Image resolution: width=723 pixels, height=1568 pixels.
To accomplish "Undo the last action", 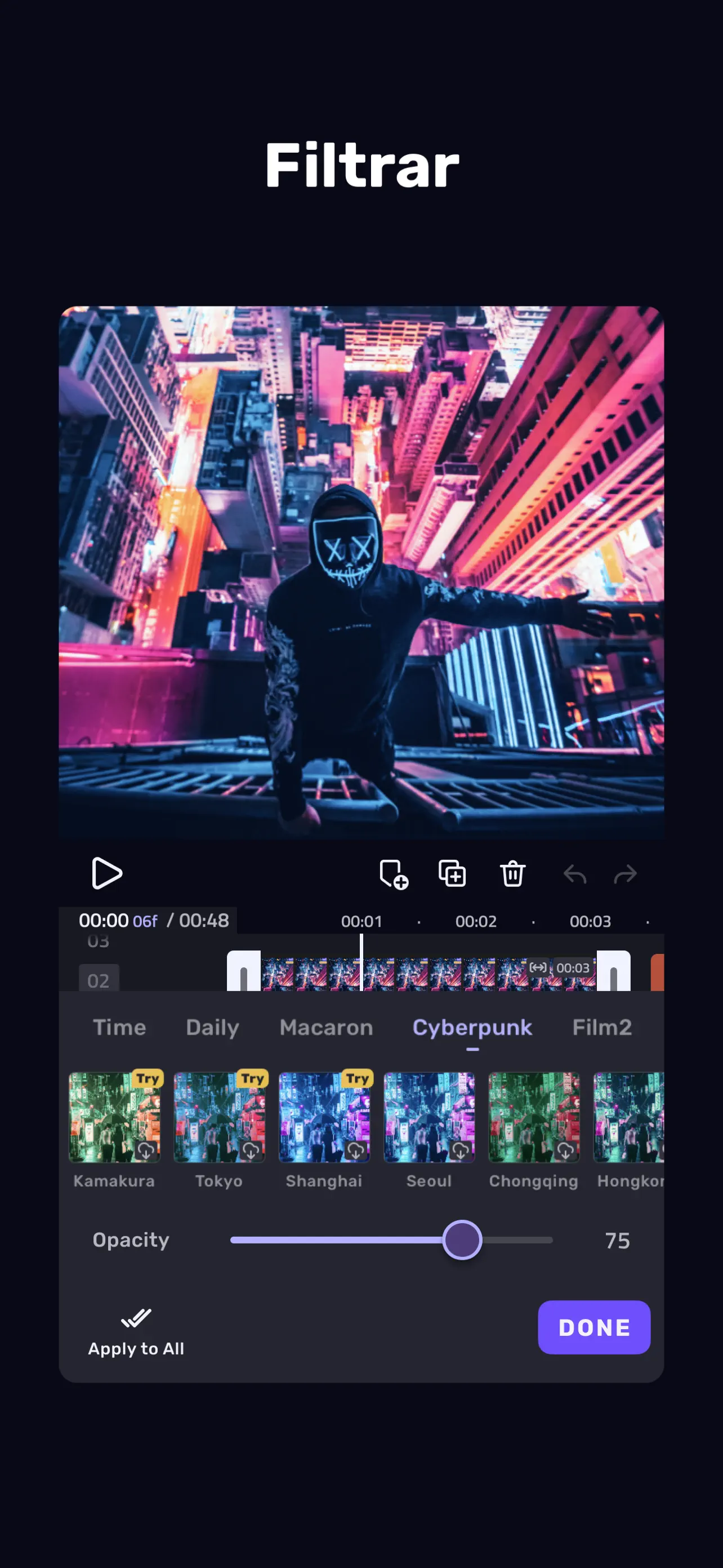I will pyautogui.click(x=574, y=874).
